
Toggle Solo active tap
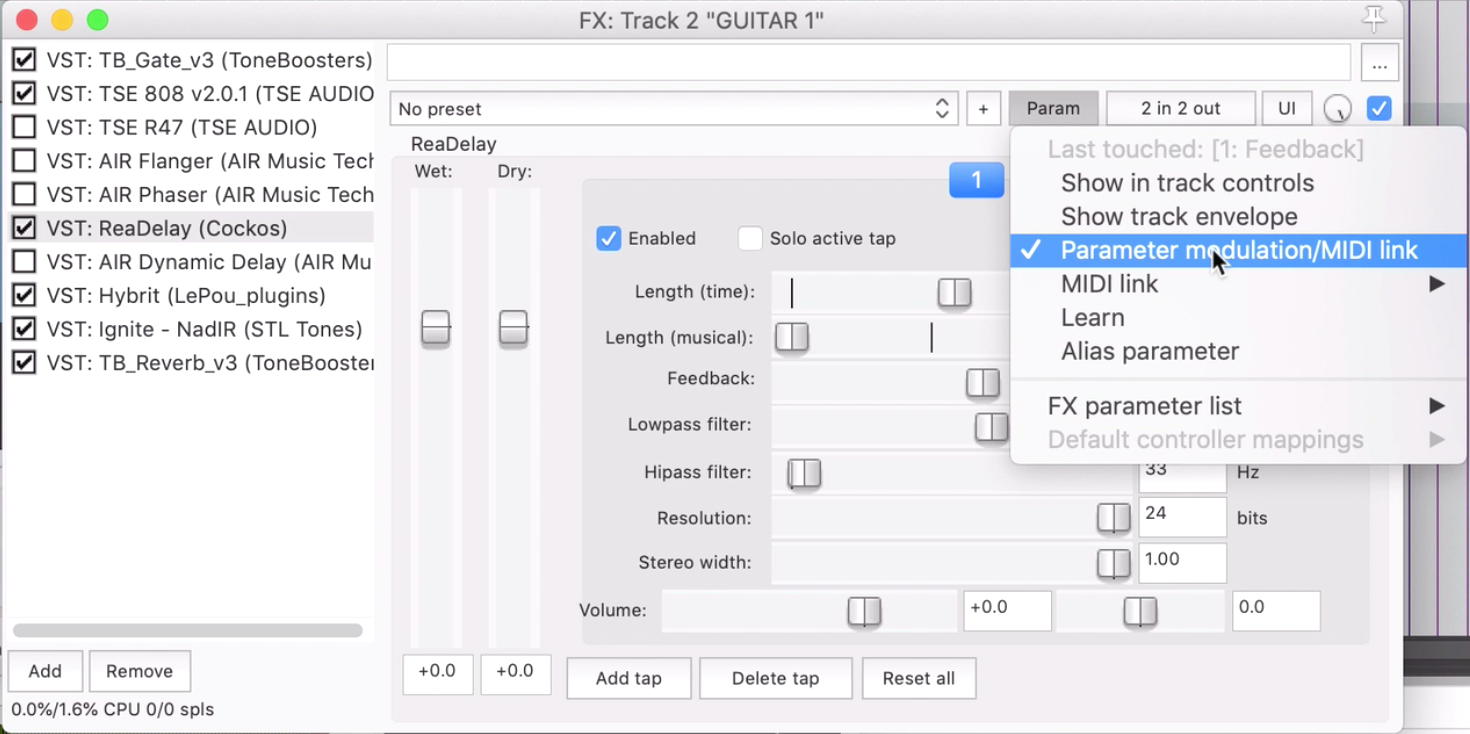coord(750,238)
